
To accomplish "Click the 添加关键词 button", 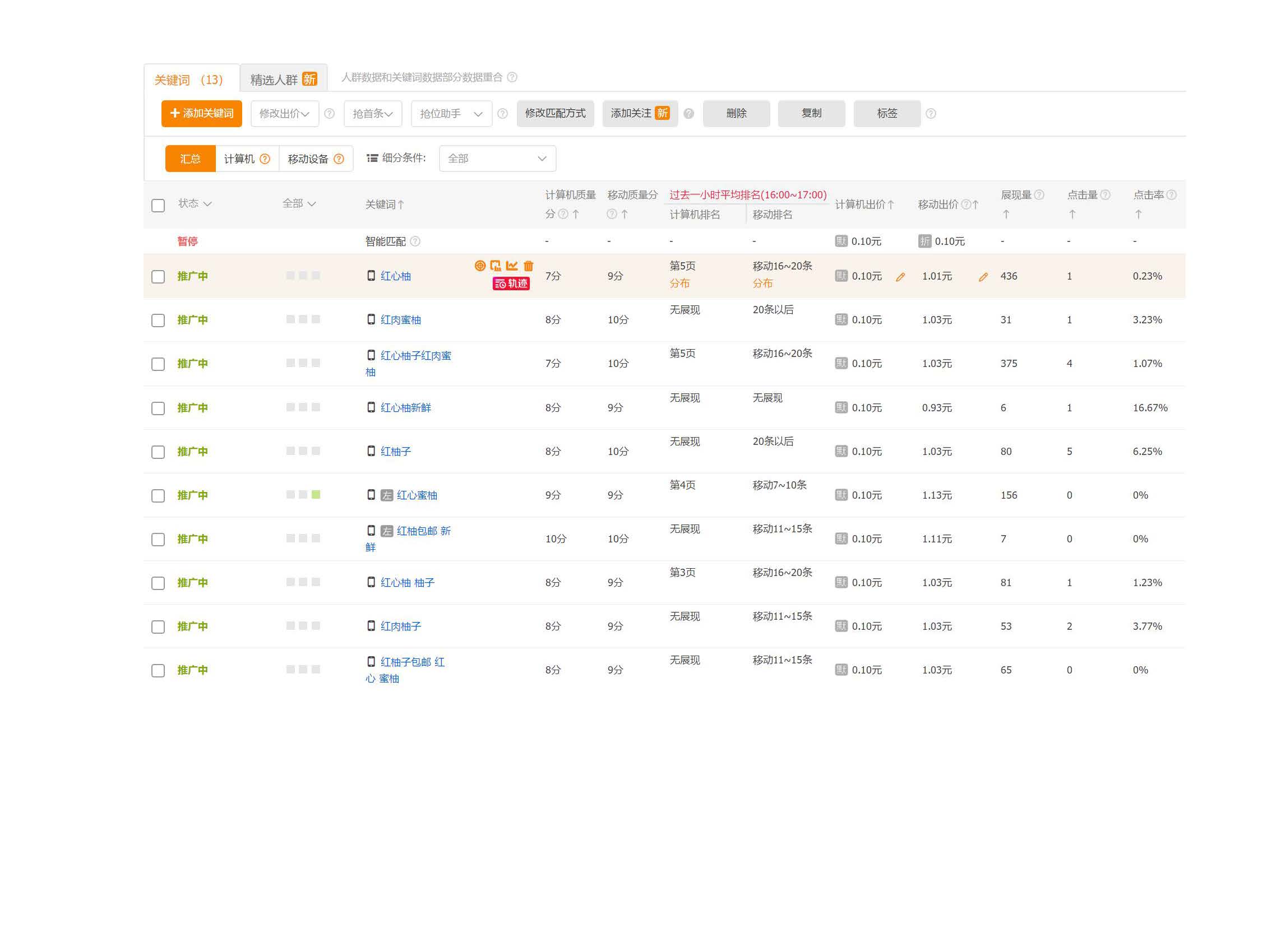I will click(x=202, y=114).
